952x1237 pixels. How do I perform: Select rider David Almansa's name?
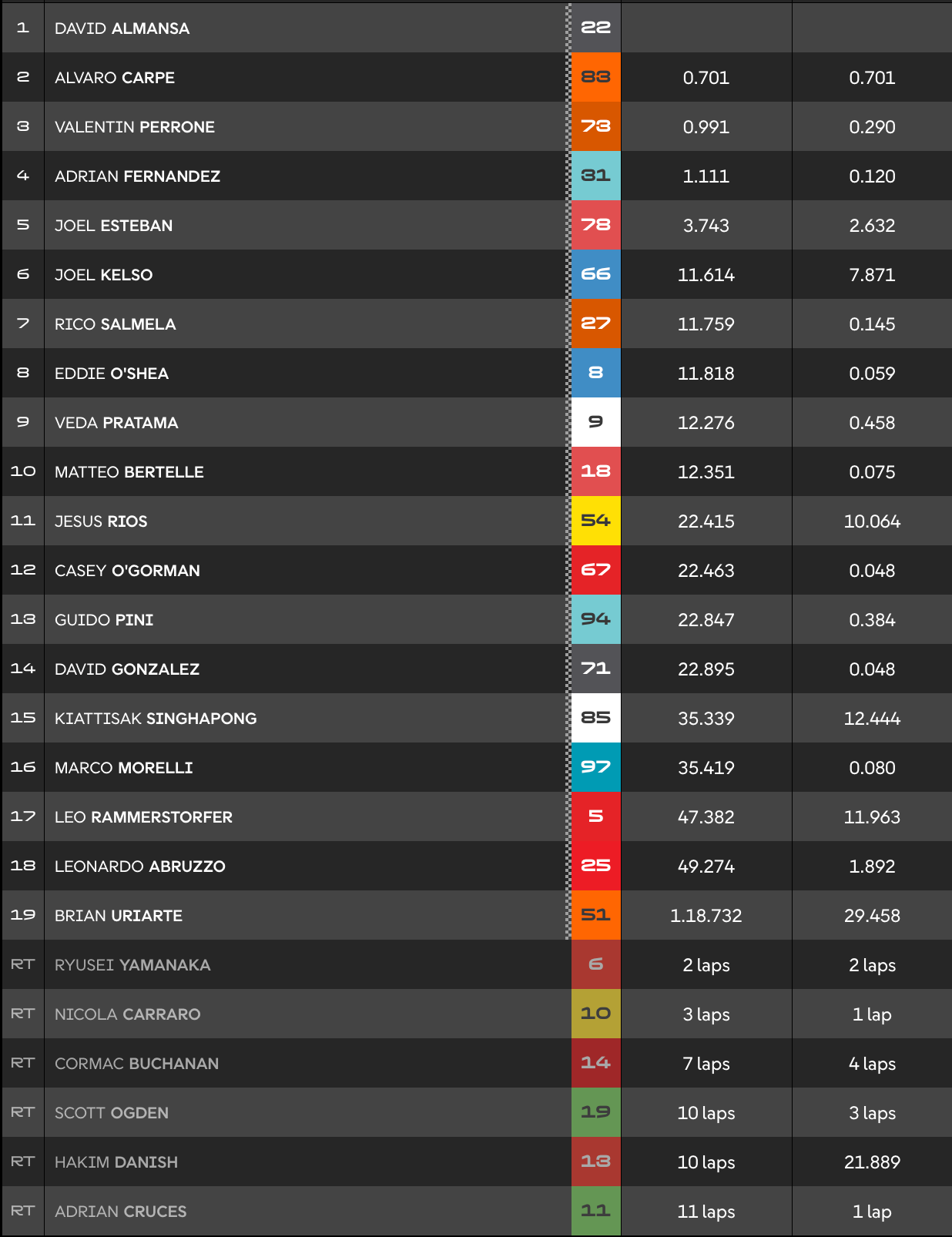pos(122,28)
